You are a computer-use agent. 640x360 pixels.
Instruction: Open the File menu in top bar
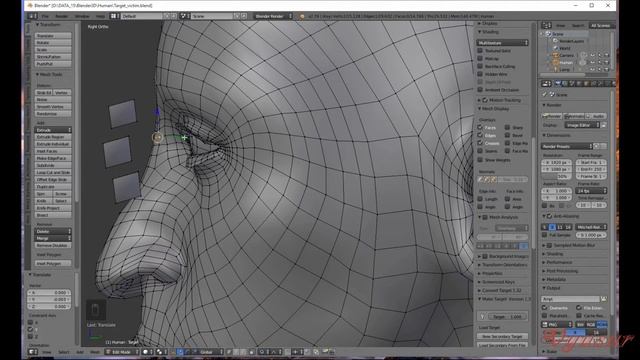(45, 16)
